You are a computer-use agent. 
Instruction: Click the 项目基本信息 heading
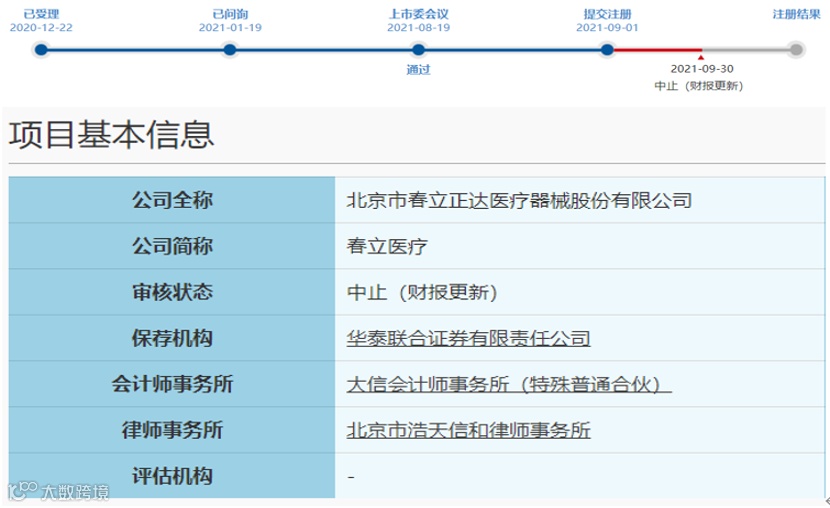click(112, 134)
